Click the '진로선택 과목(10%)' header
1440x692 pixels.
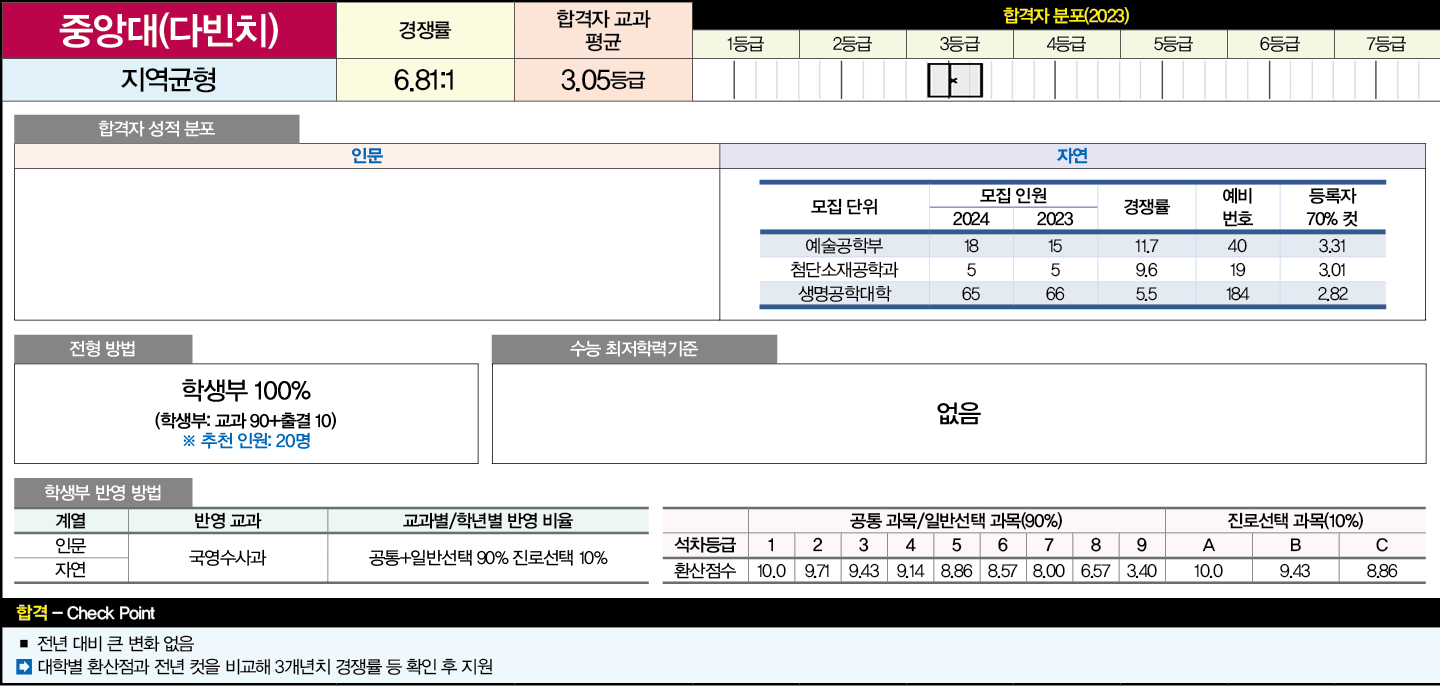[1295, 521]
